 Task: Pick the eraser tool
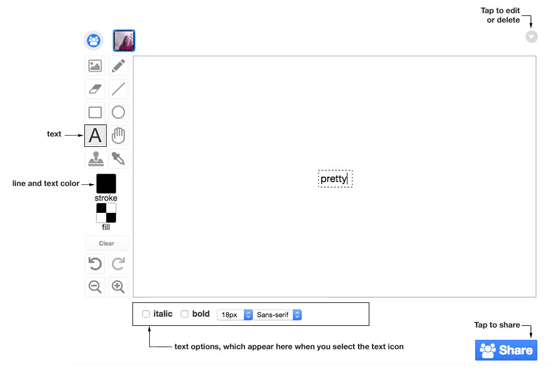click(95, 89)
